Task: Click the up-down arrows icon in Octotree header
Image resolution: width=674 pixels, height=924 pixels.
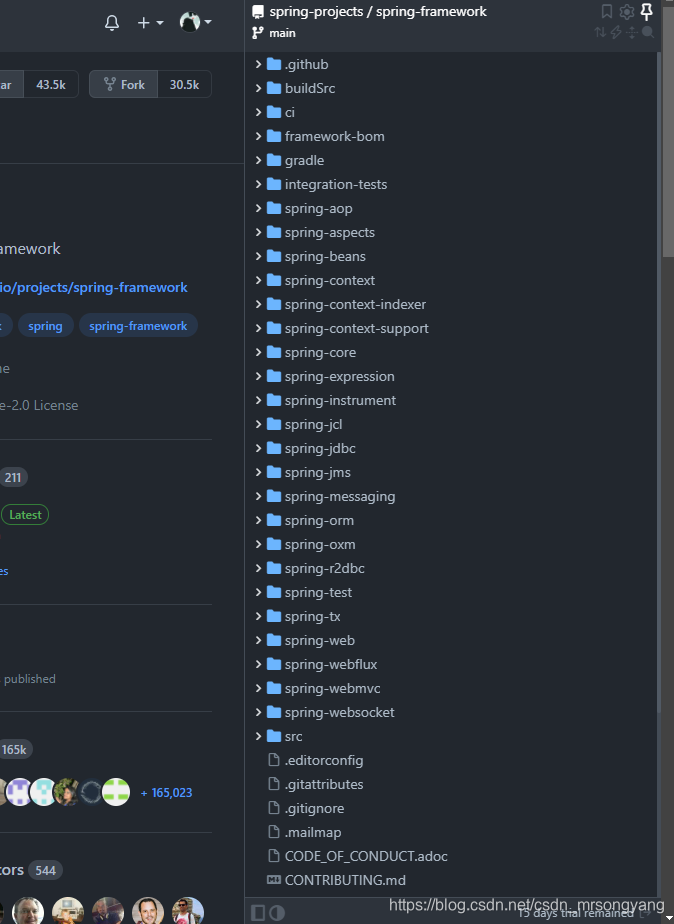Action: click(600, 32)
